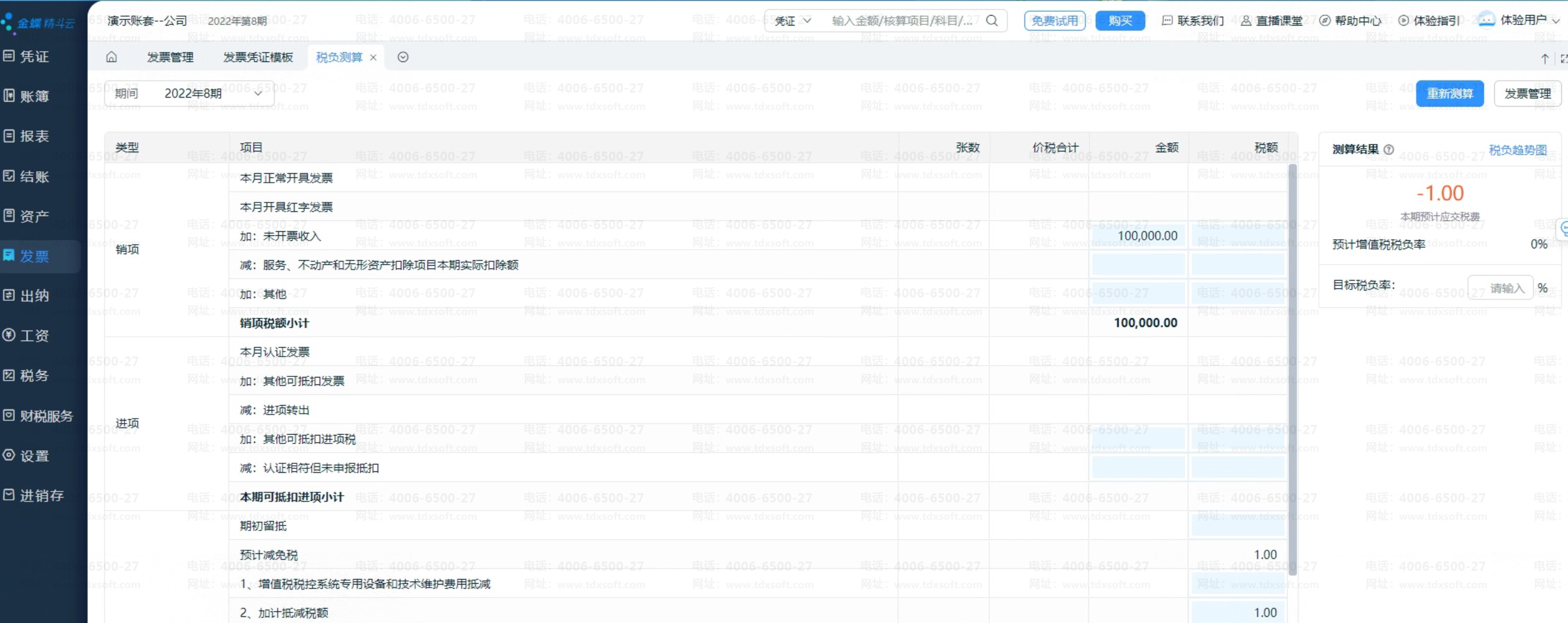Click the 税额 cell for 加:其他
This screenshot has height=623, width=1568.
tap(1238, 294)
